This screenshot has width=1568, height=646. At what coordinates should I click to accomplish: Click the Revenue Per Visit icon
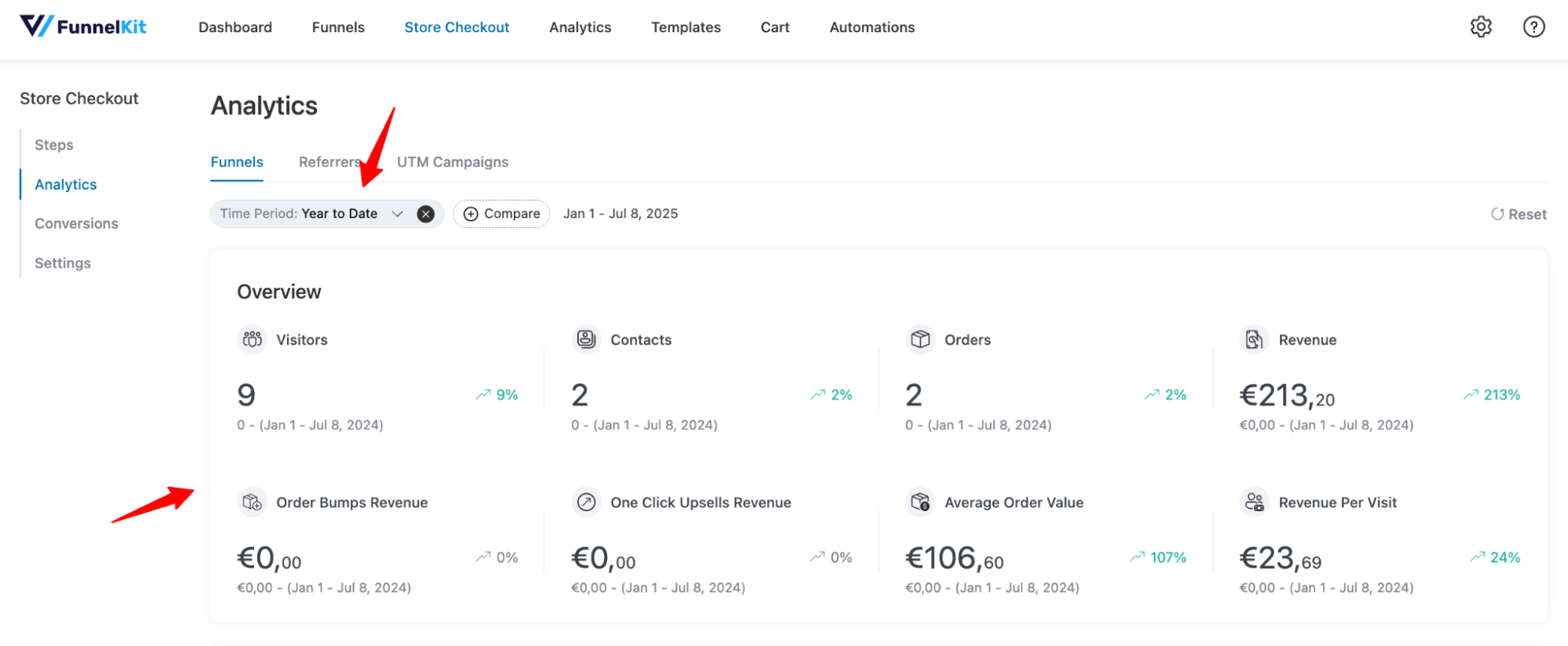pyautogui.click(x=1254, y=503)
